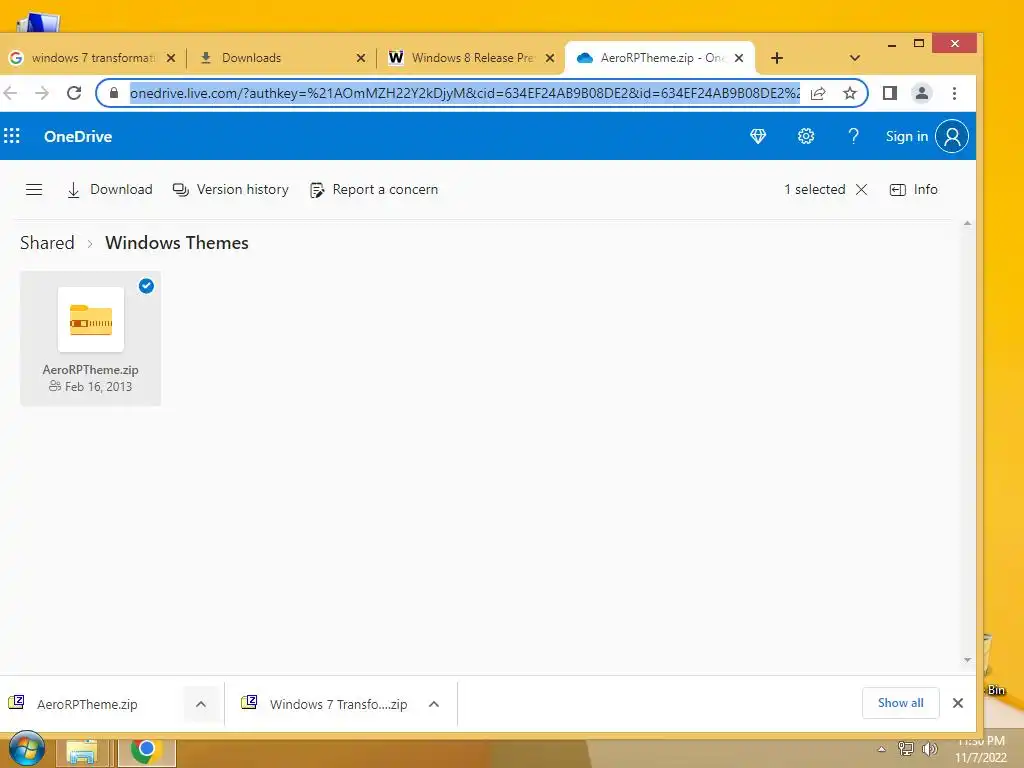The height and width of the screenshot is (768, 1024).
Task: Close the AeroRPTheme.zip OneDrive tab
Action: click(739, 58)
